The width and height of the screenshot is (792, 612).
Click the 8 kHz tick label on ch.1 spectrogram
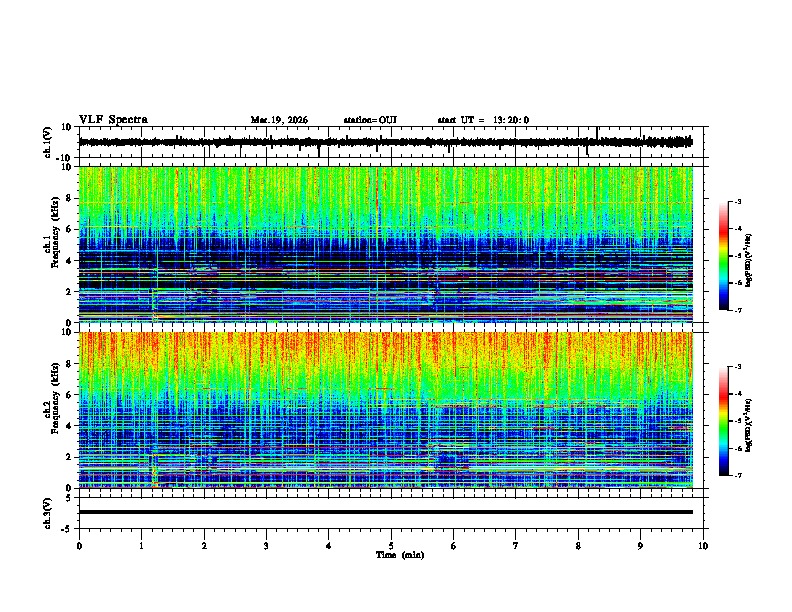pos(69,198)
